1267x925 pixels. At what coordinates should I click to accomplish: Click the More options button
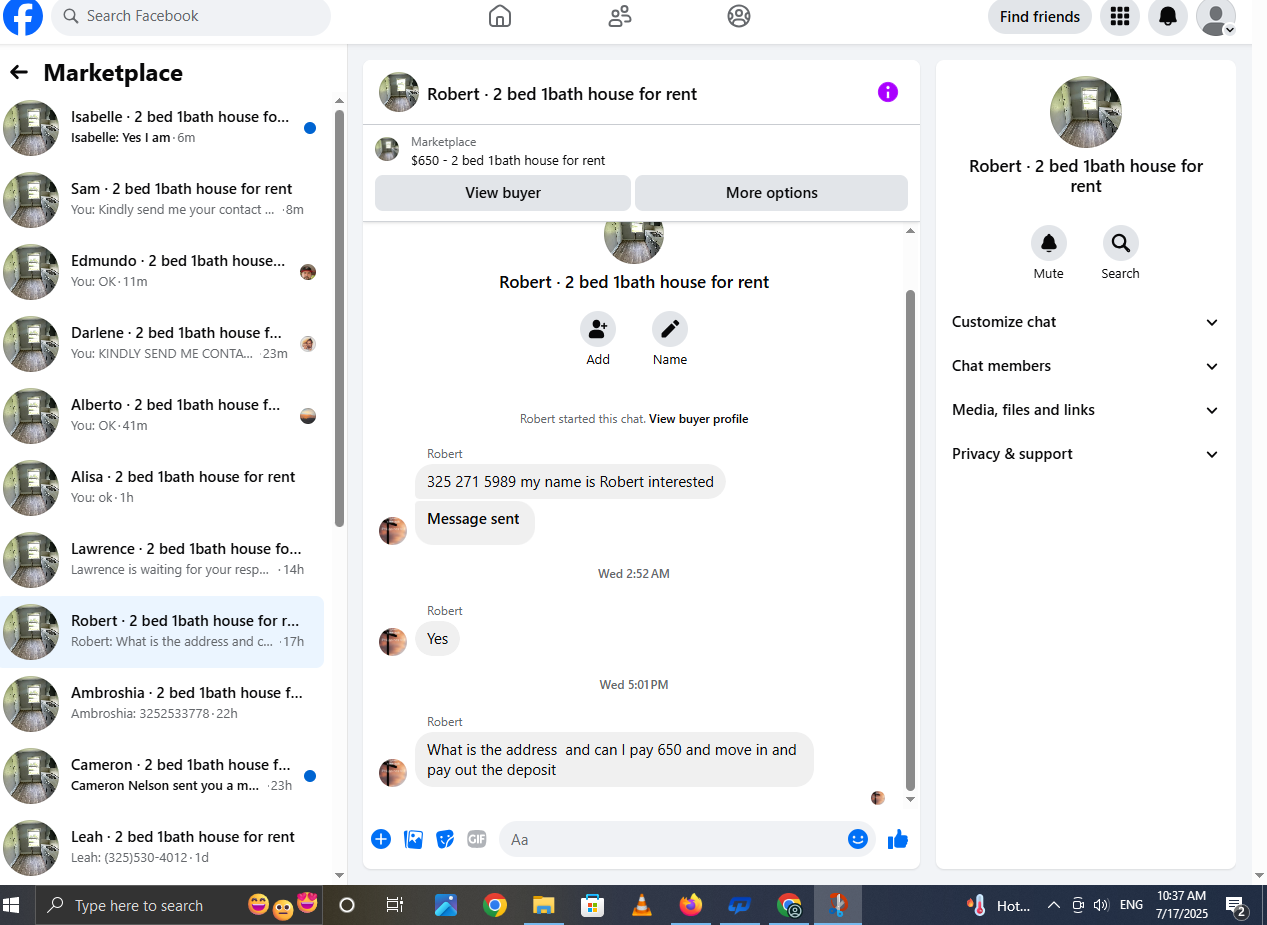tap(772, 193)
